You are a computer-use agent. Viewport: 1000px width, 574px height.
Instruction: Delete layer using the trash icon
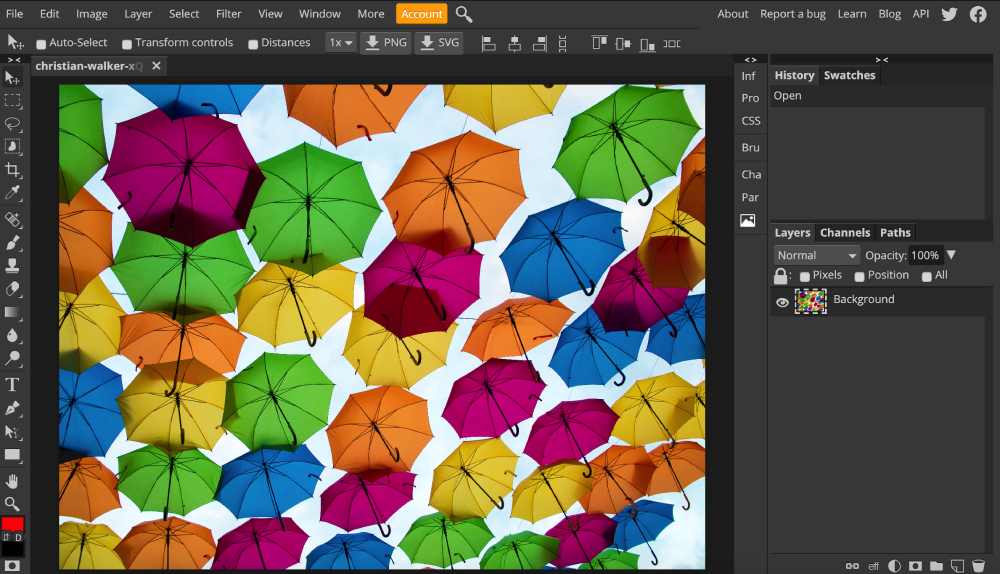click(978, 566)
